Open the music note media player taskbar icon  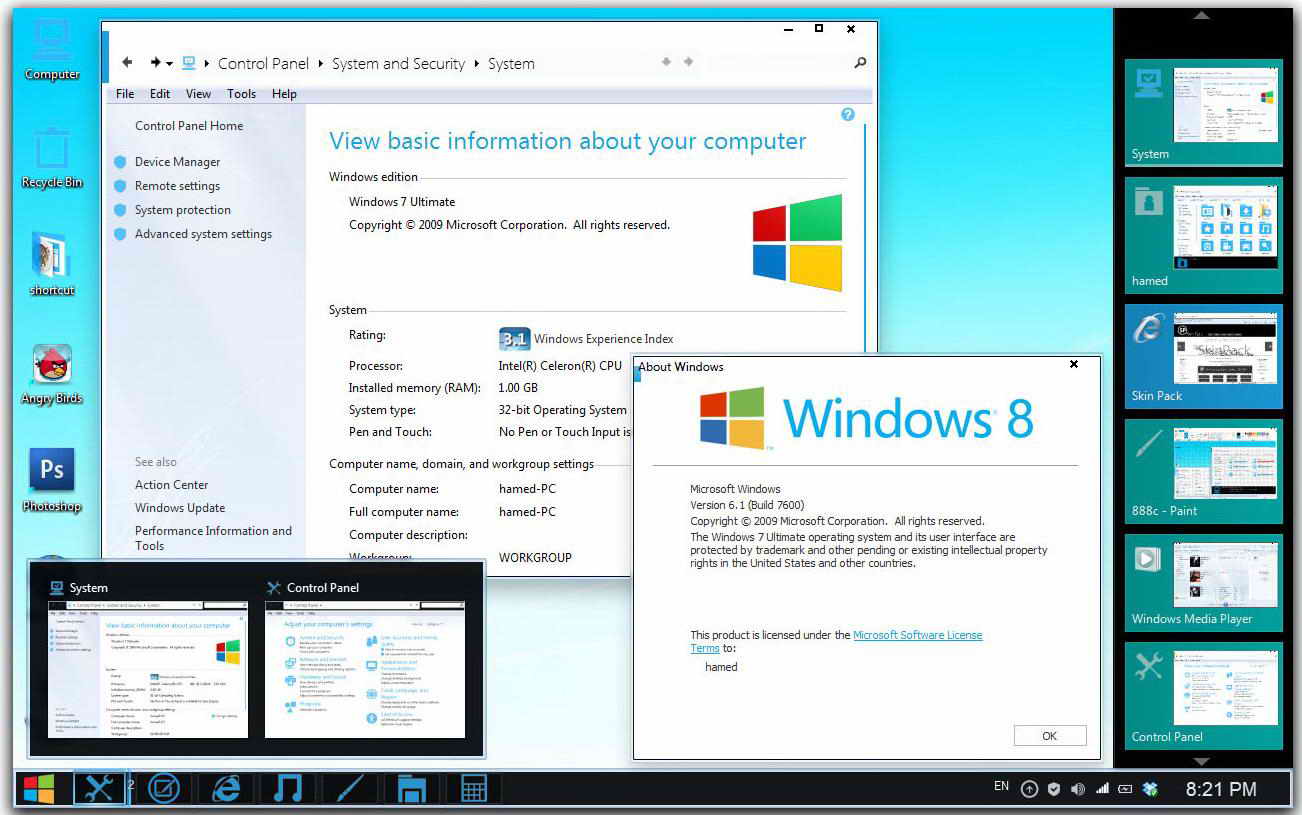click(x=287, y=789)
